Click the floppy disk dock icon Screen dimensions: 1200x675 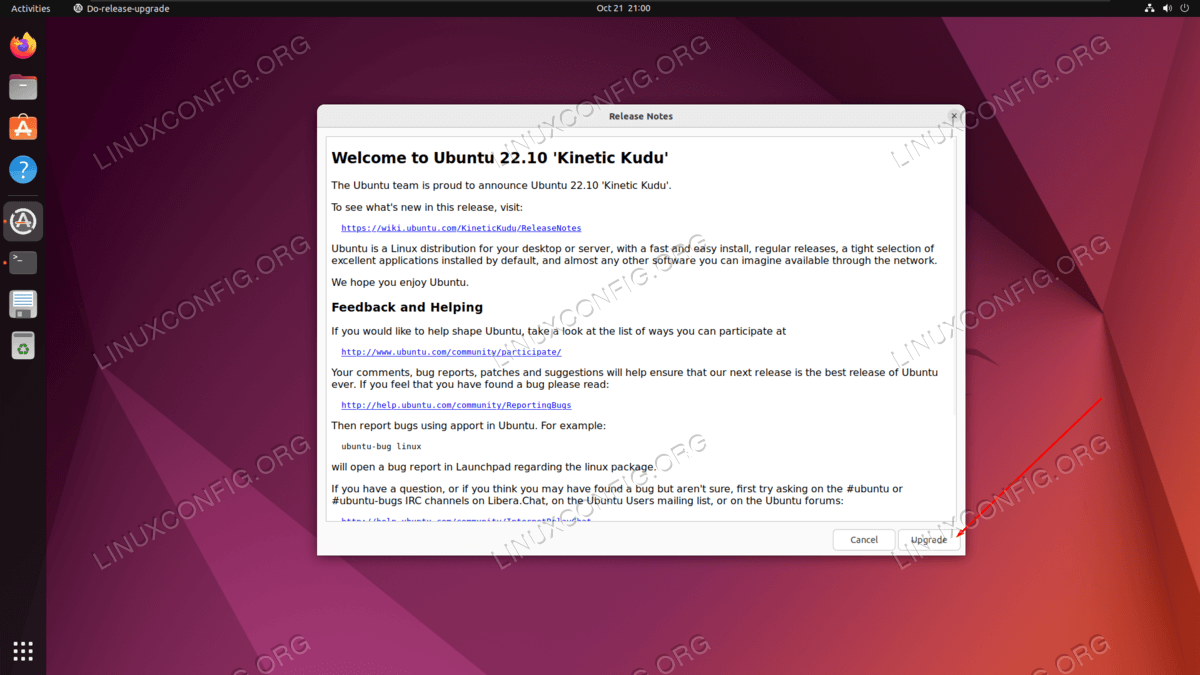pyautogui.click(x=23, y=304)
